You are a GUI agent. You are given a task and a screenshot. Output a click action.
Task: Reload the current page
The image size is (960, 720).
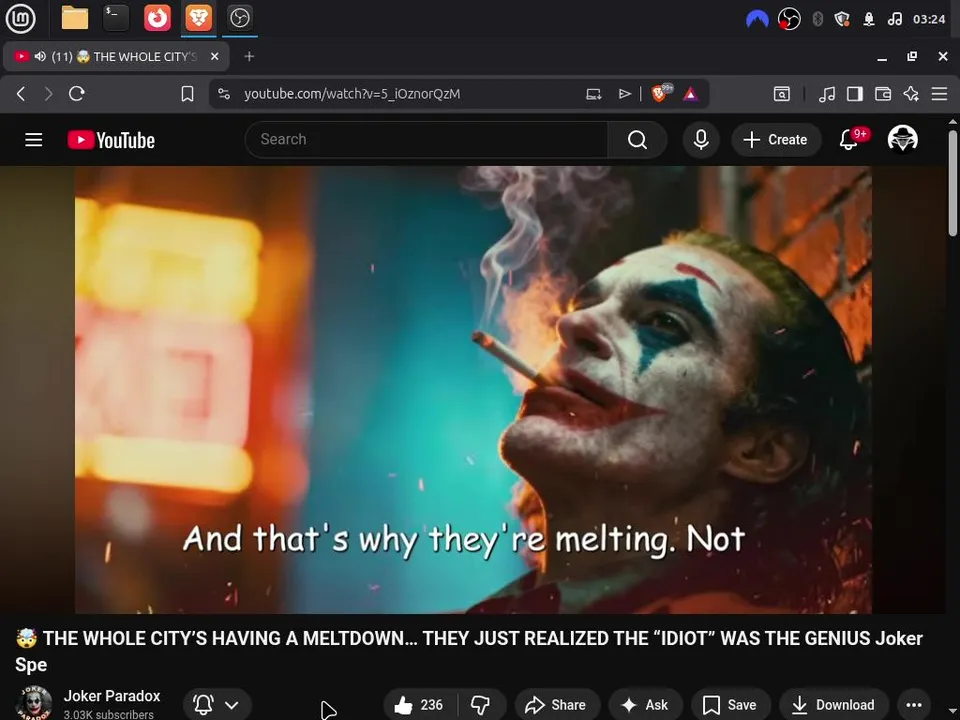pyautogui.click(x=77, y=94)
